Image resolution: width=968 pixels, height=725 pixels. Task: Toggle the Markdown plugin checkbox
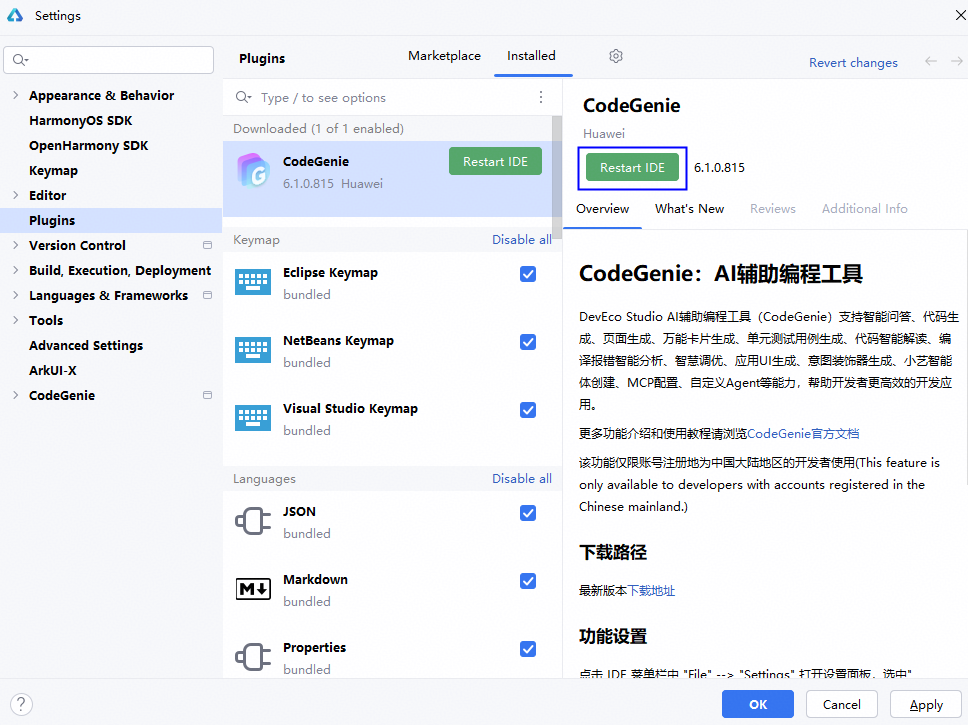[x=528, y=581]
